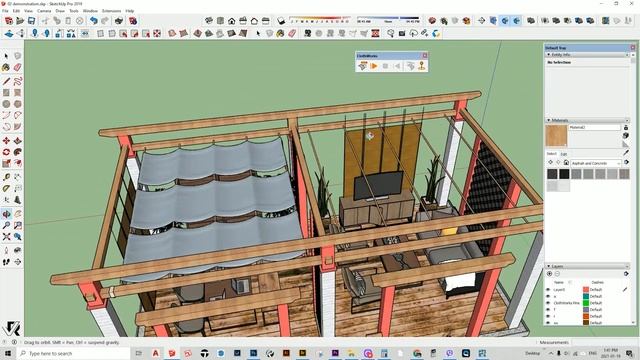Toggle visibility of Layer0
The width and height of the screenshot is (640, 360).
[x=548, y=289]
